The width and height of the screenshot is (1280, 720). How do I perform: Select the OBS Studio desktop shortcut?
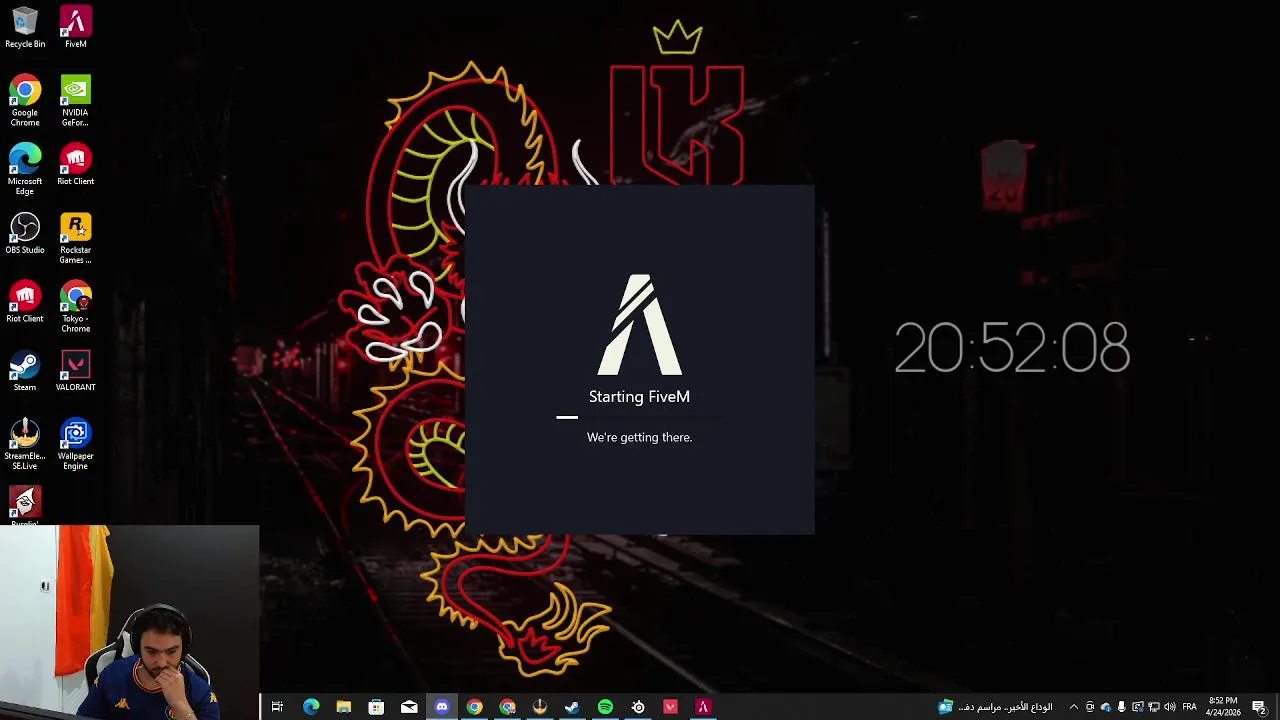(25, 233)
